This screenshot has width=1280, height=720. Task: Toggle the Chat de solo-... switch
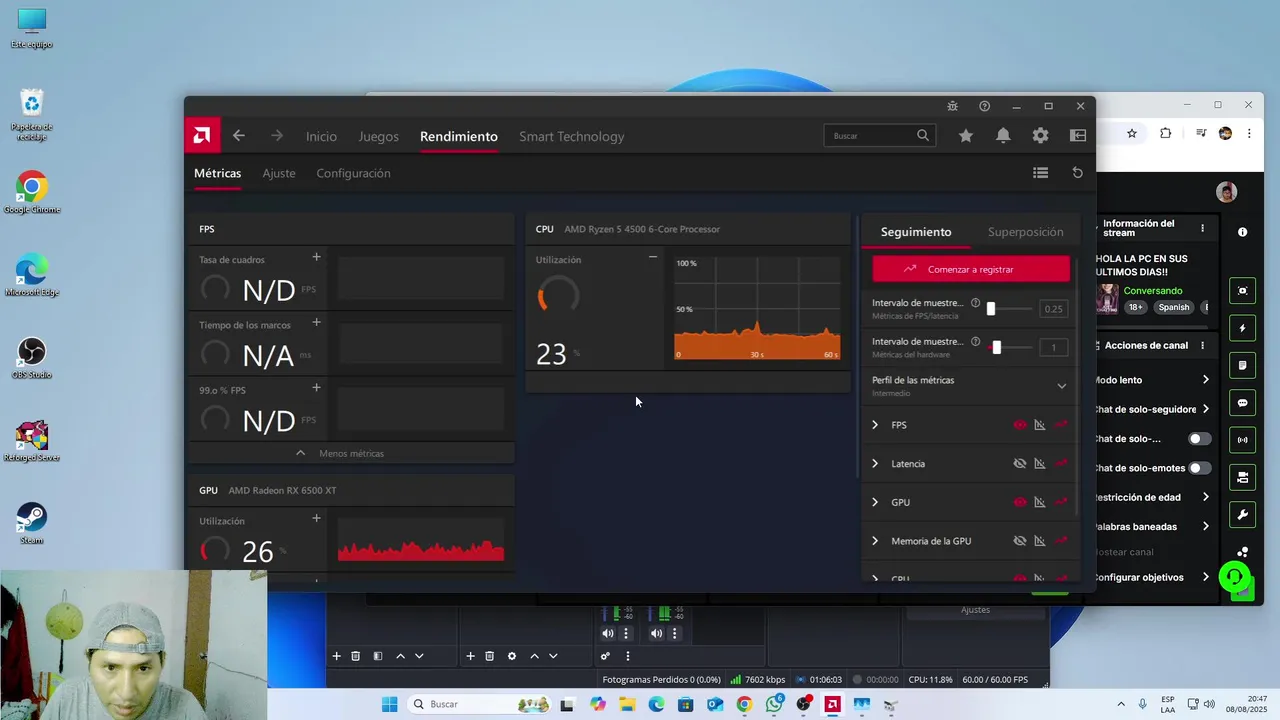pyautogui.click(x=1199, y=439)
